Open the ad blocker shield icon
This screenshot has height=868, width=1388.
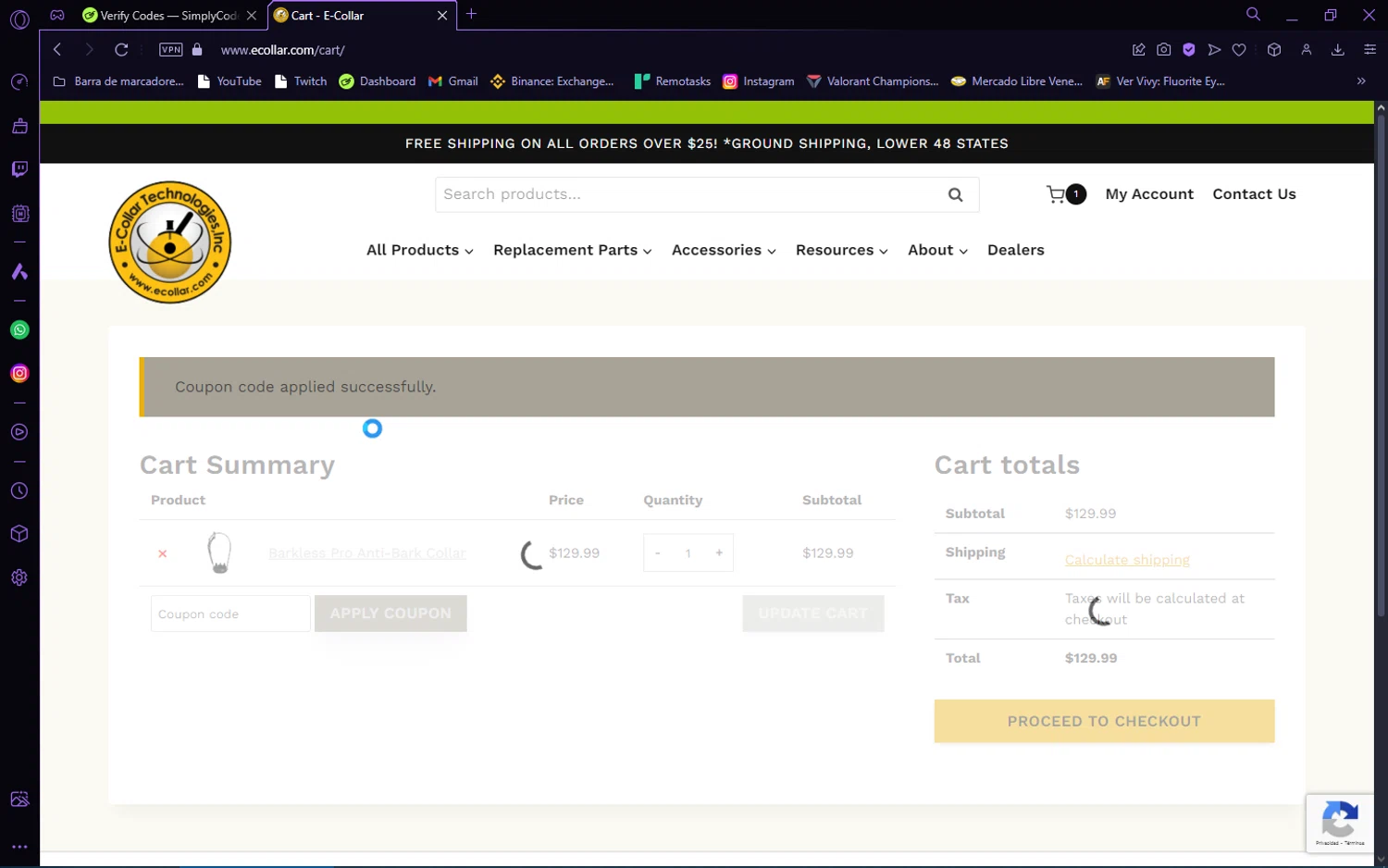point(1189,50)
